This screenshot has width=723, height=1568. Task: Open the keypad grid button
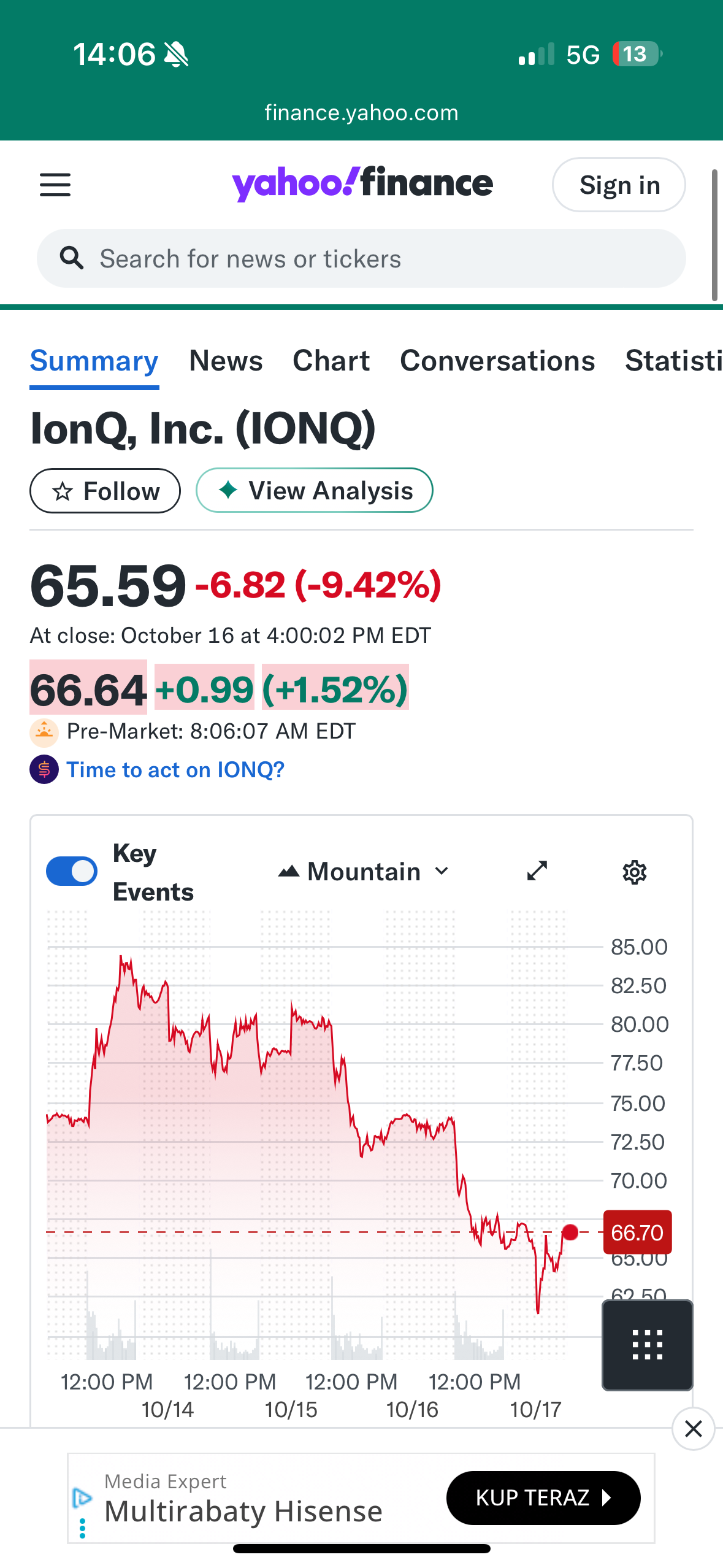point(647,1345)
